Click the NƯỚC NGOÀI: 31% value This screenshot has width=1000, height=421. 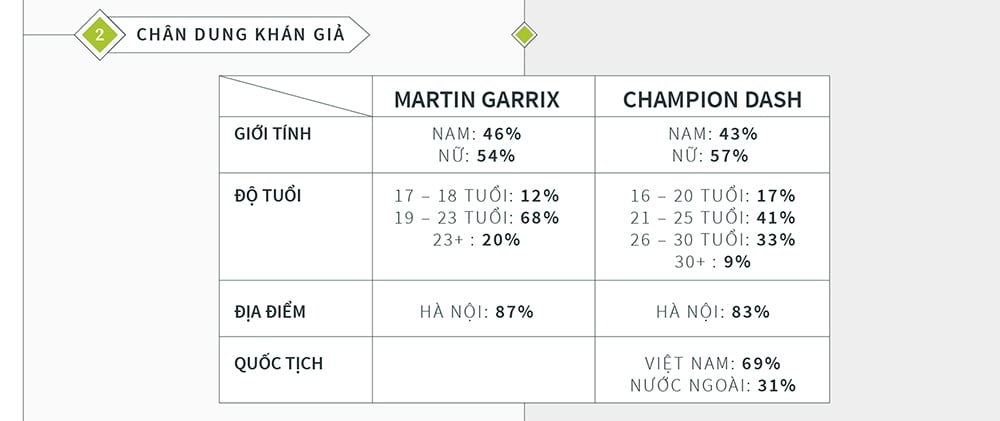713,385
